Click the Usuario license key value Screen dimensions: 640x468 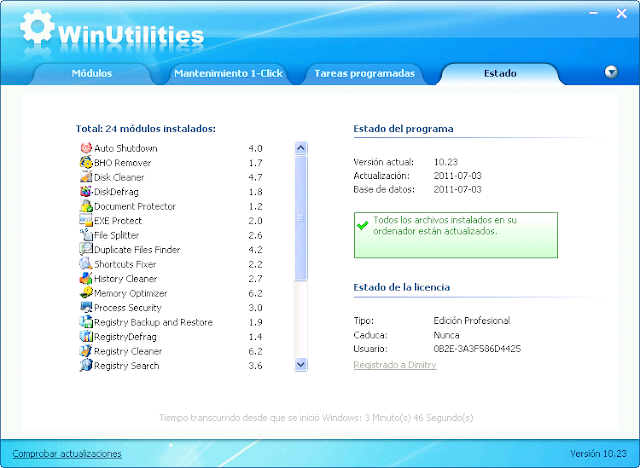pos(477,349)
